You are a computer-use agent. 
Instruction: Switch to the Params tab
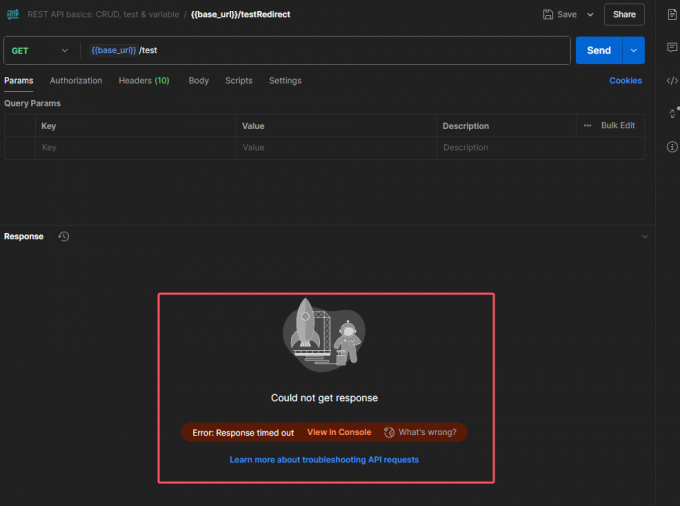click(x=19, y=81)
